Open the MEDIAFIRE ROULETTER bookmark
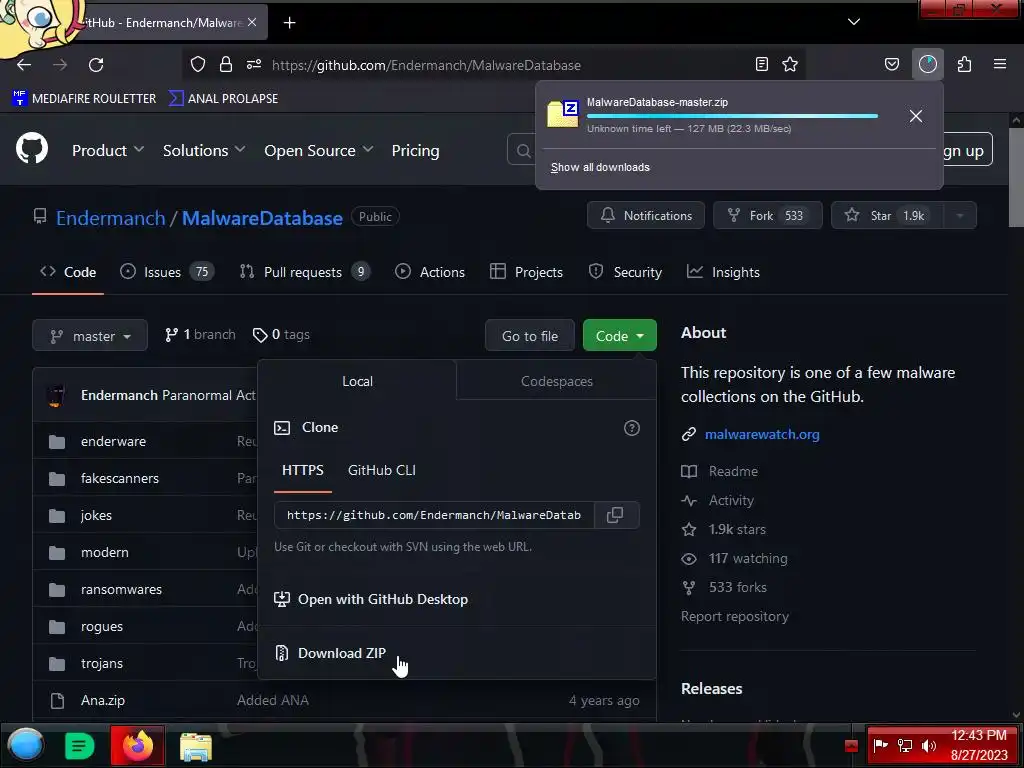This screenshot has height=768, width=1024. [84, 99]
